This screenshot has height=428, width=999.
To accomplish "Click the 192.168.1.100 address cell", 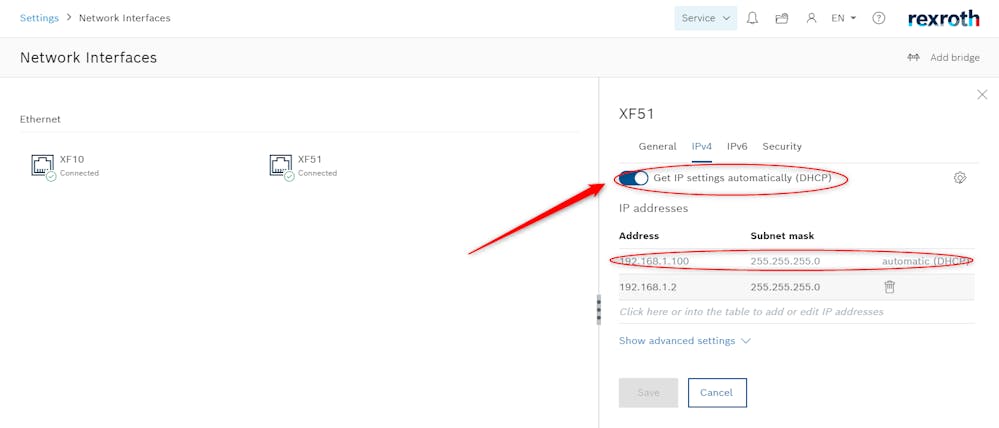I will point(654,261).
